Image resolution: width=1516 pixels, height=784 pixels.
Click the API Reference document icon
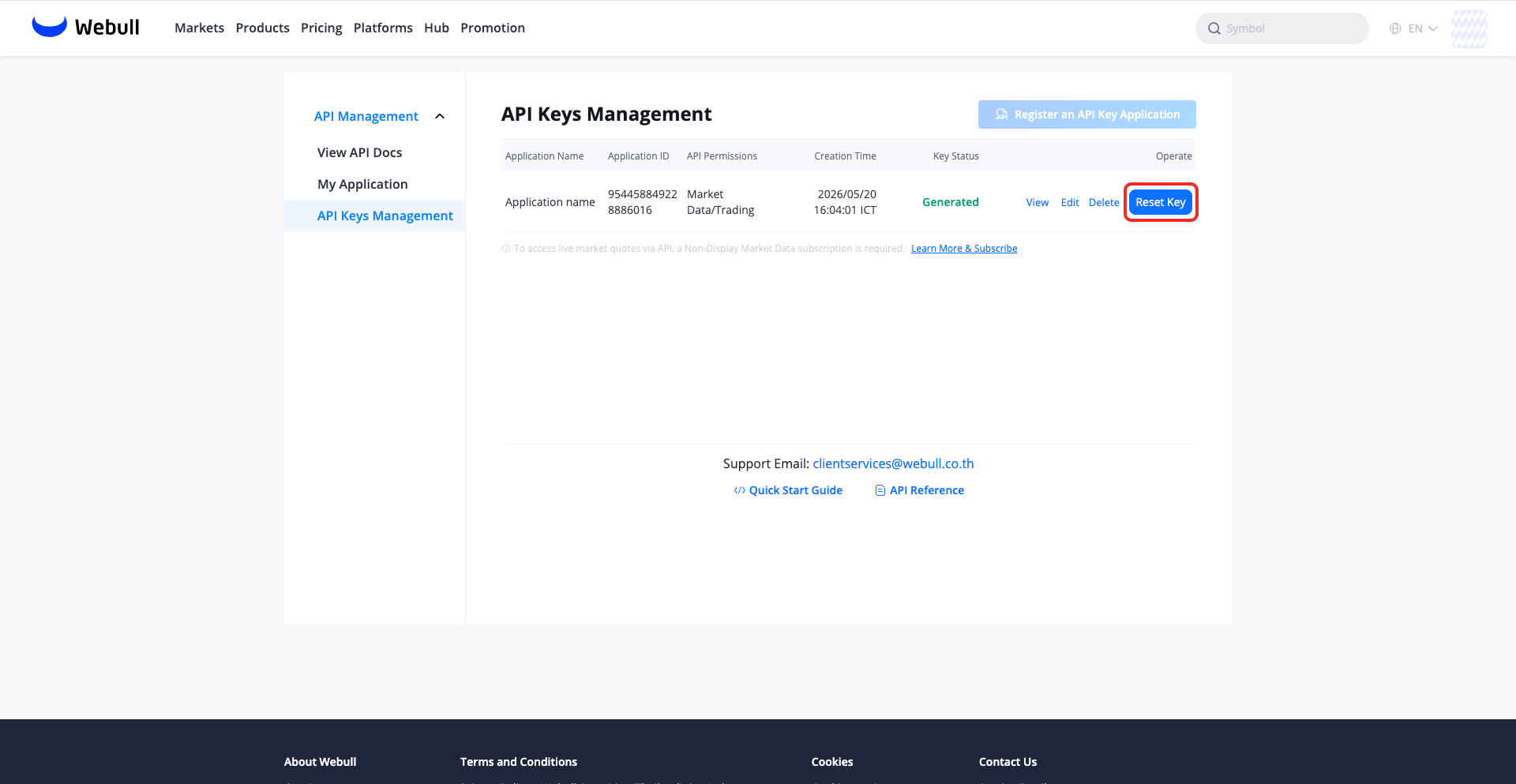pos(880,490)
